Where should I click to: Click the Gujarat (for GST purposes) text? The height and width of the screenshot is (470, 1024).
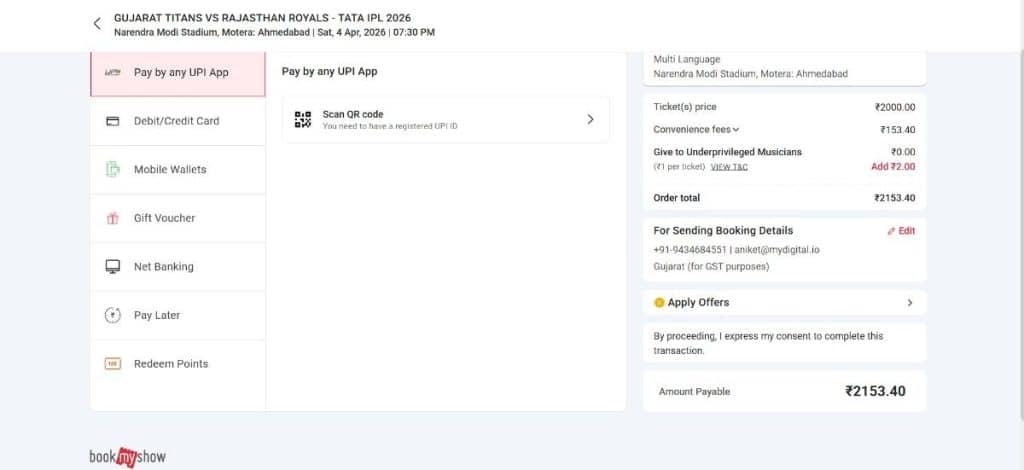711,266
